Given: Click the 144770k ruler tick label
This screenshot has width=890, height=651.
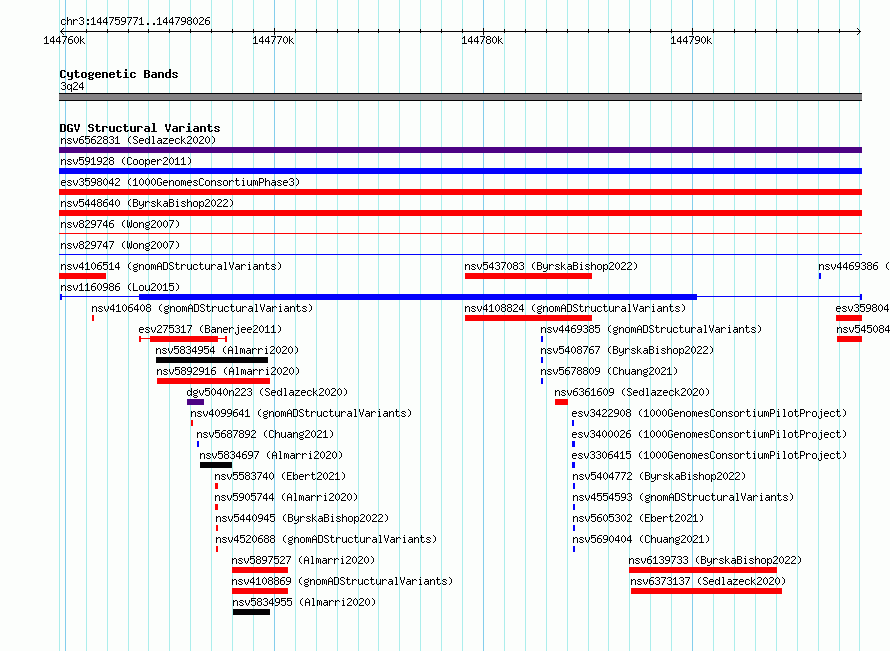Looking at the screenshot, I should 273,40.
